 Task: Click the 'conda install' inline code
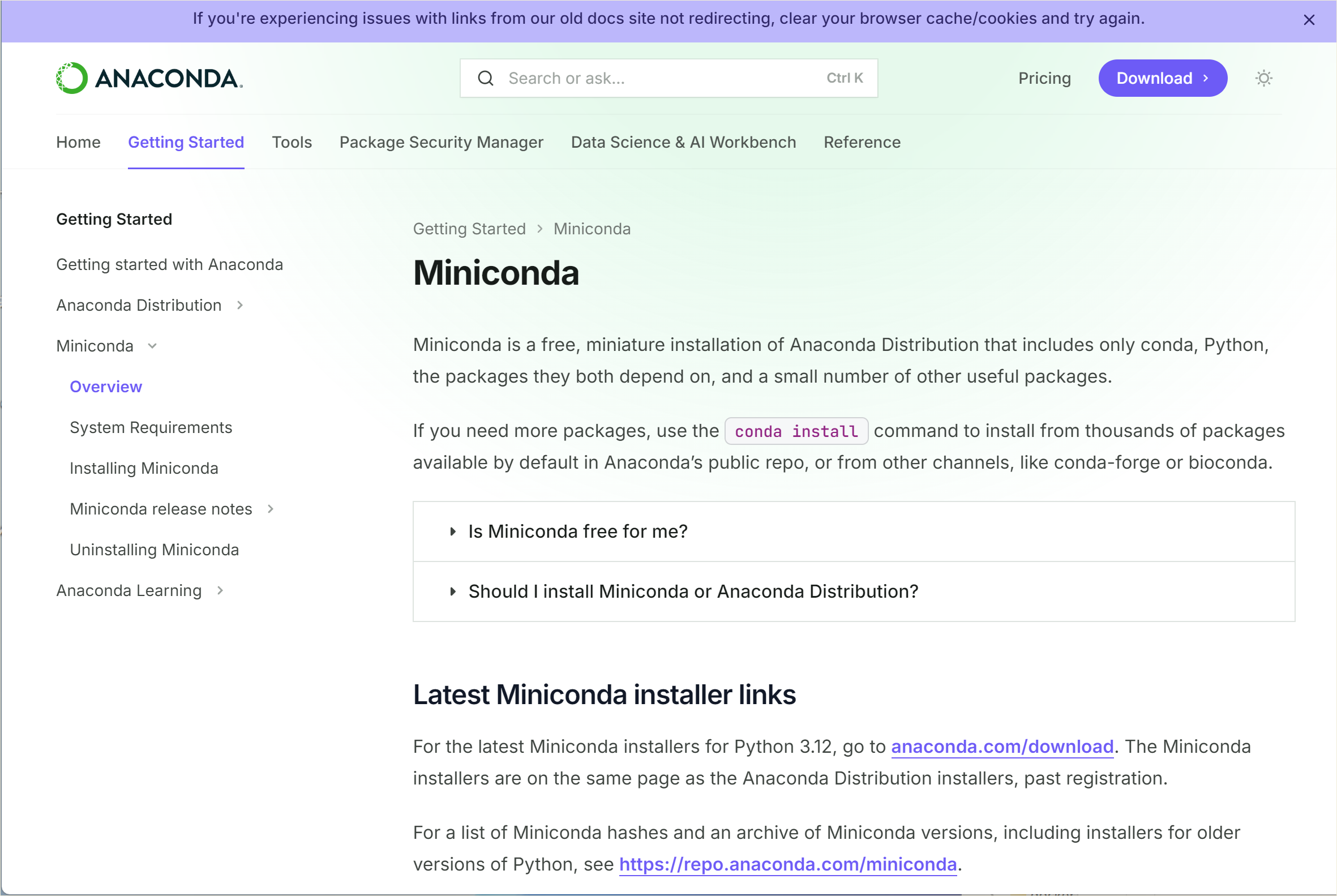[796, 431]
